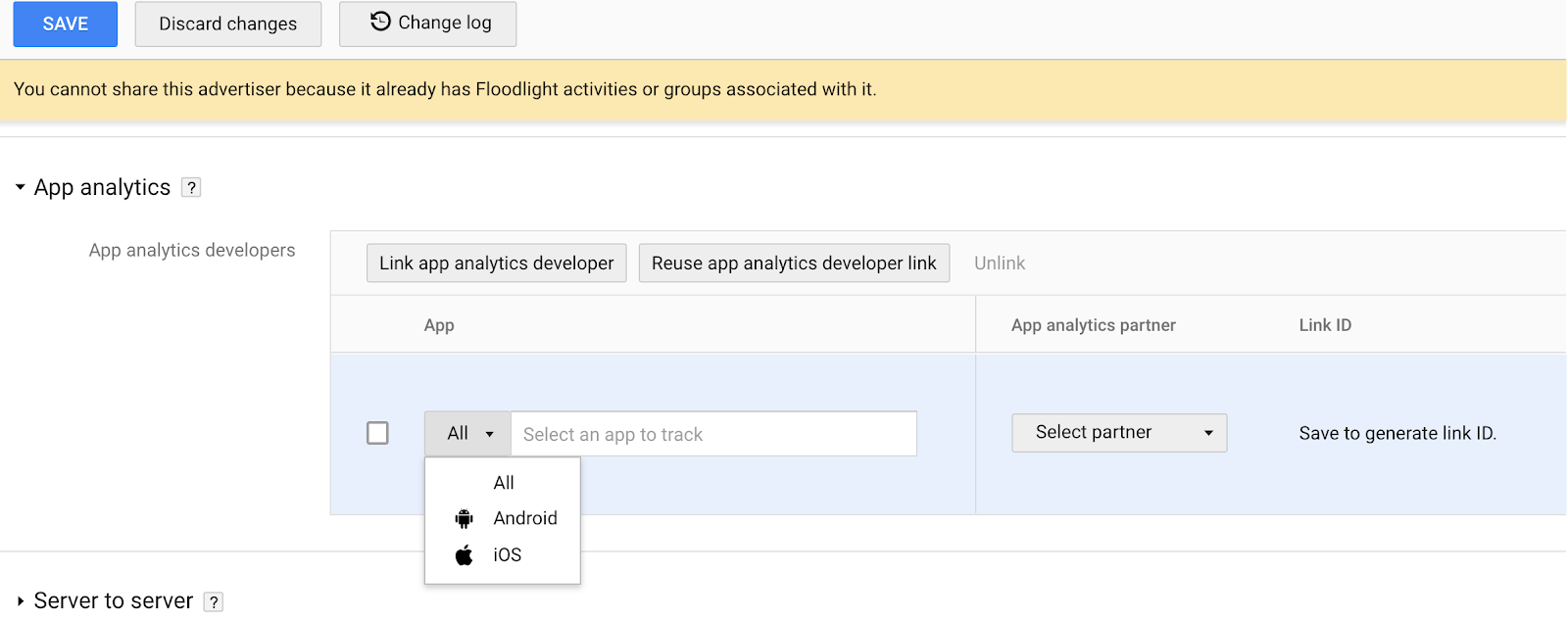This screenshot has width=1568, height=622.
Task: Choose iOS from the platform menu
Action: click(x=508, y=555)
